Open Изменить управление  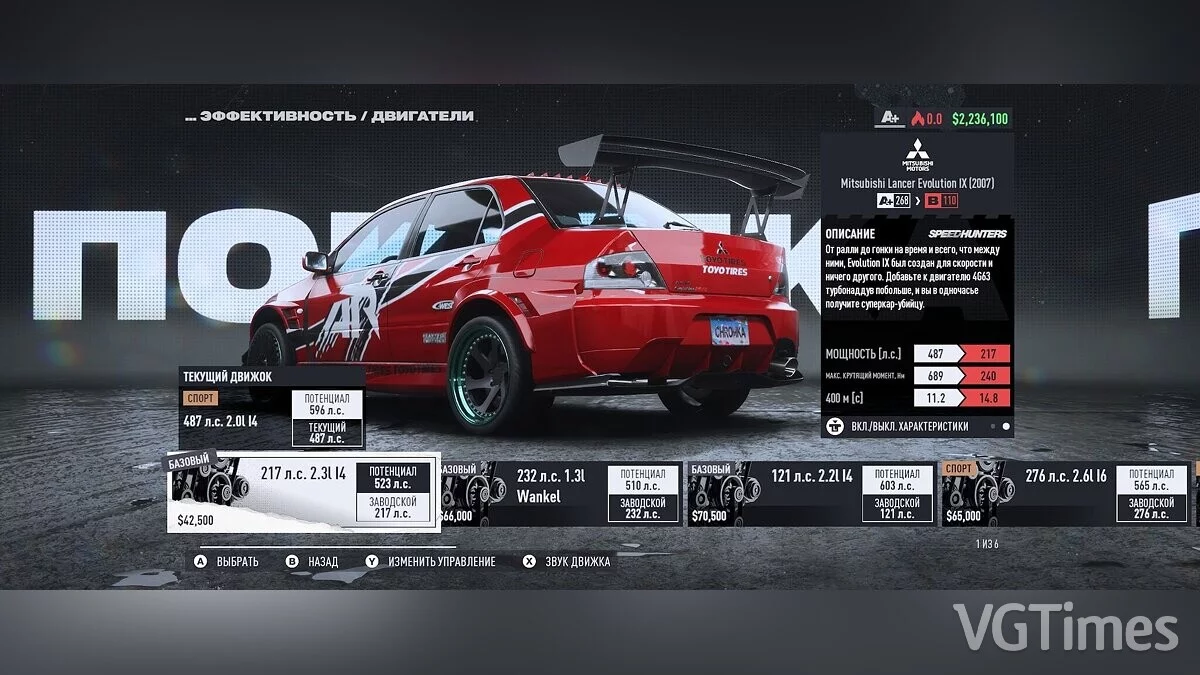[x=439, y=561]
